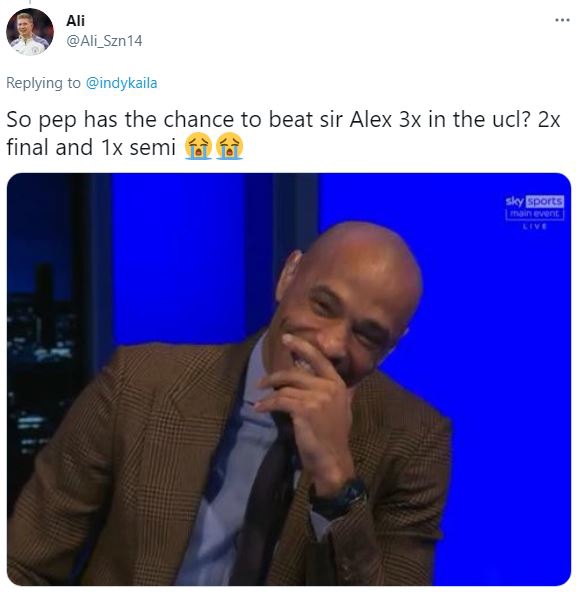Click the word ucl? in the tweet
This screenshot has height=594, width=579.
[x=502, y=119]
